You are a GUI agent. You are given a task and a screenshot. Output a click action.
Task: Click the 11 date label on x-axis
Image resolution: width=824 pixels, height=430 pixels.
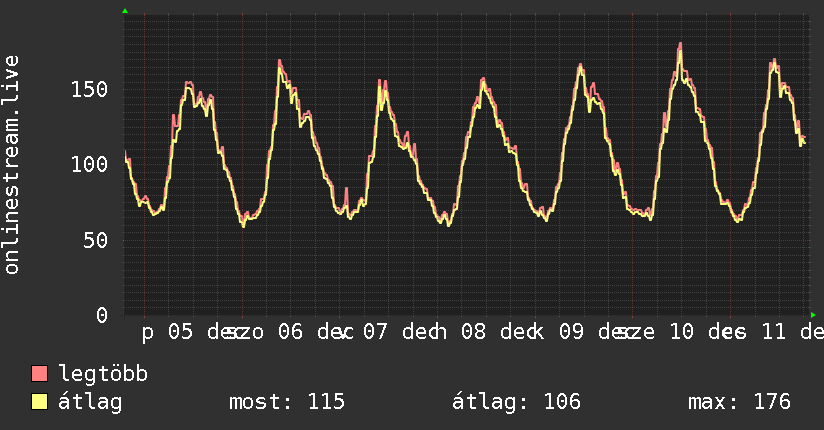[x=773, y=332]
